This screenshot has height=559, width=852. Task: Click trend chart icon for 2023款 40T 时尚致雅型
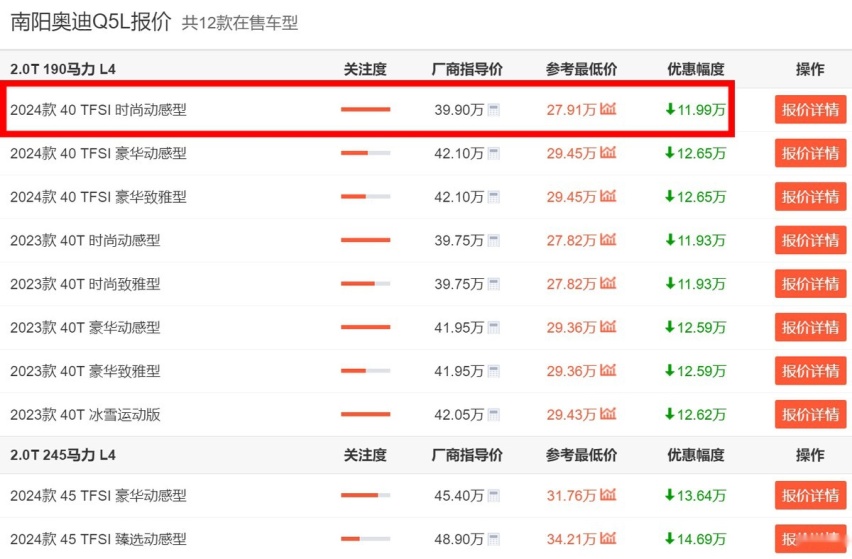pos(608,283)
